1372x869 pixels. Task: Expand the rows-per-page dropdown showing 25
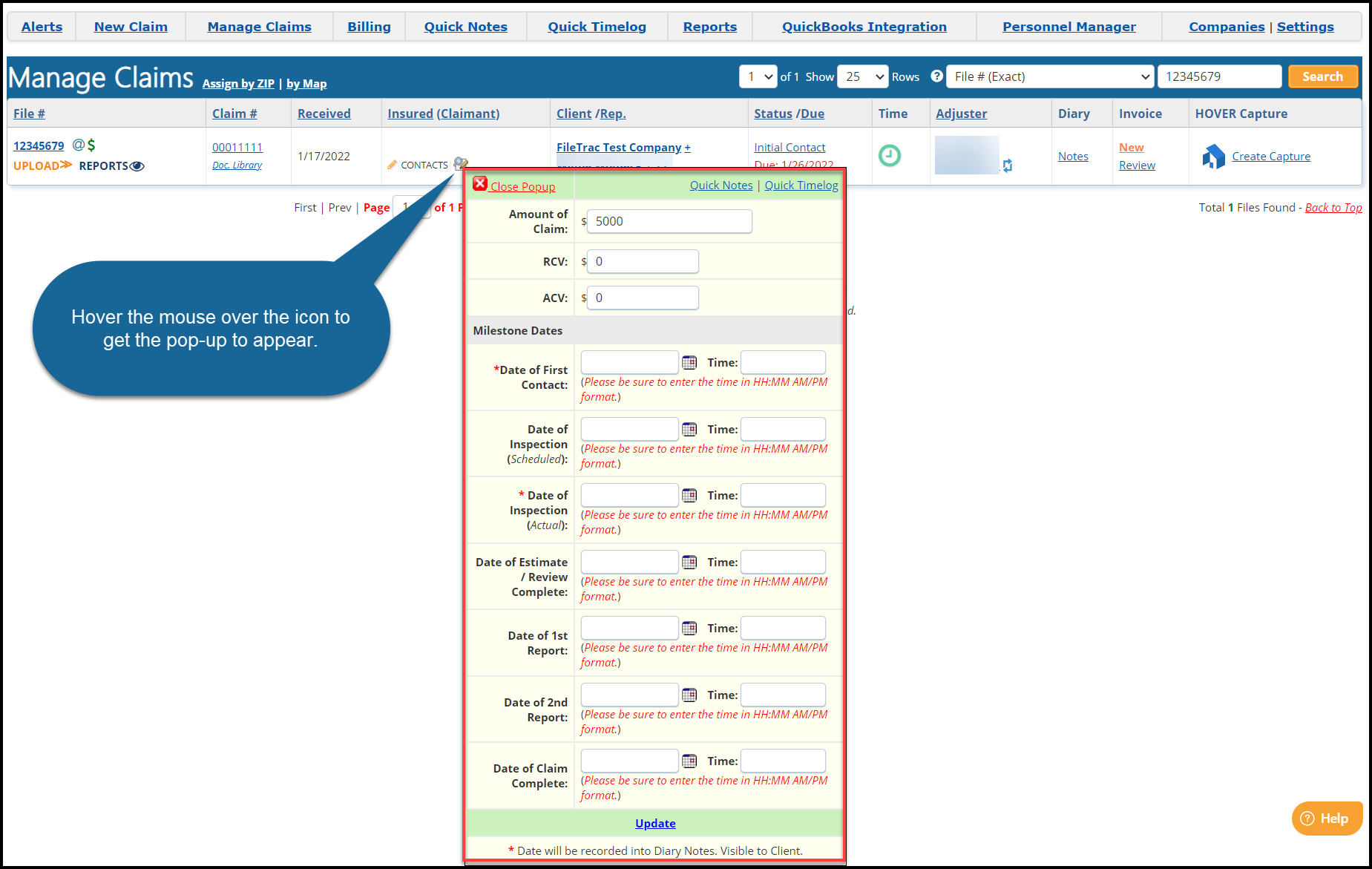863,76
